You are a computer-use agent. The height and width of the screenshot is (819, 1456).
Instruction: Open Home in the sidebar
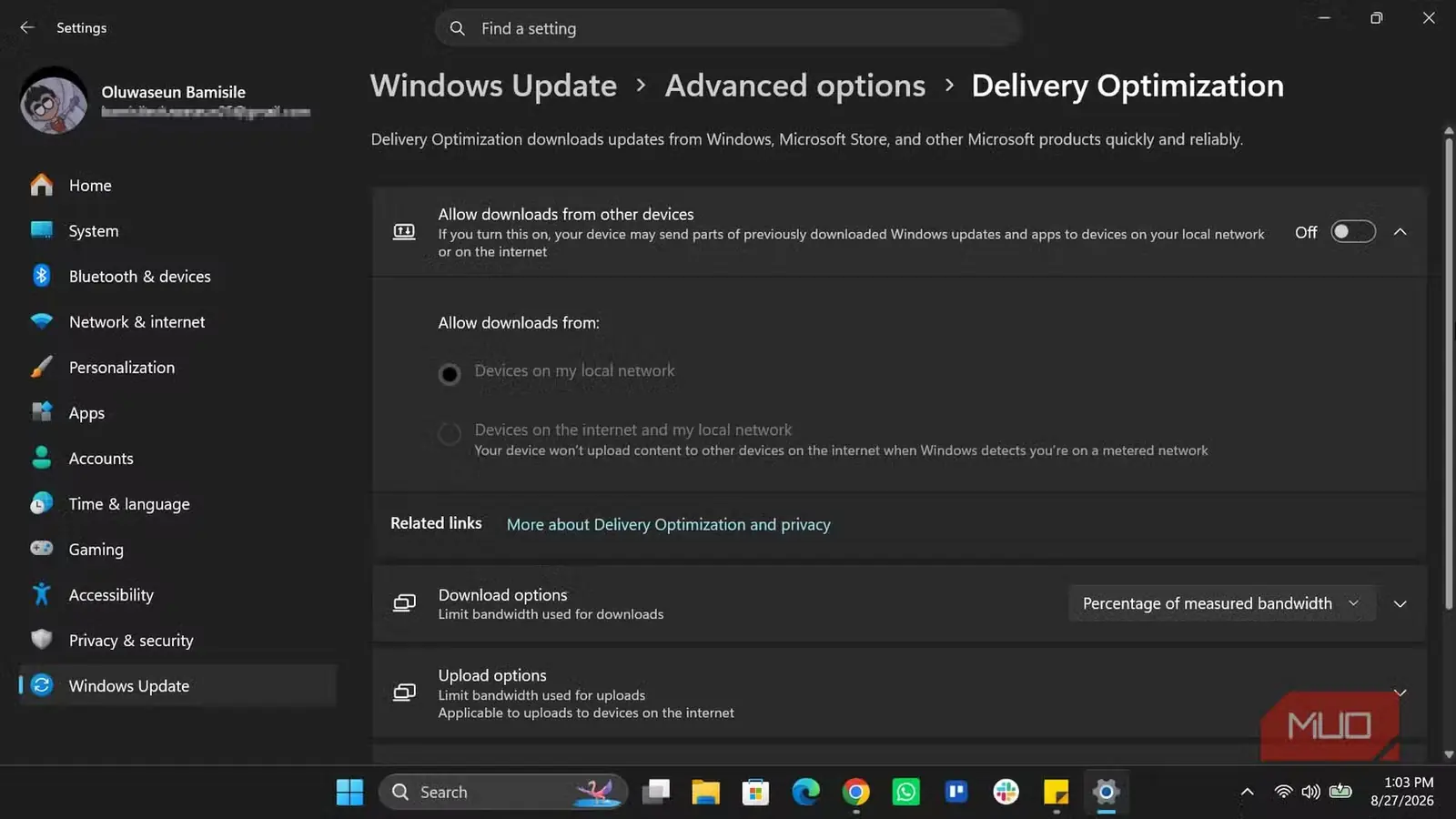pos(177,186)
